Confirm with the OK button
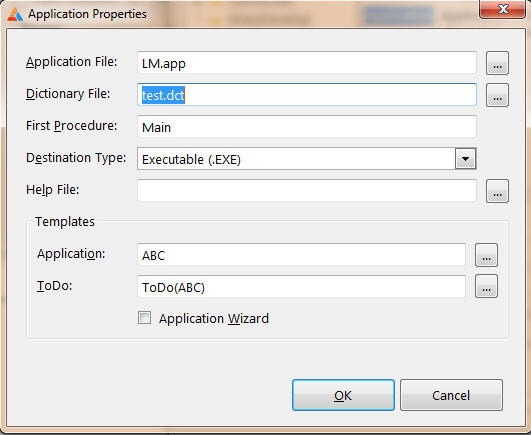The height and width of the screenshot is (435, 531). click(343, 395)
